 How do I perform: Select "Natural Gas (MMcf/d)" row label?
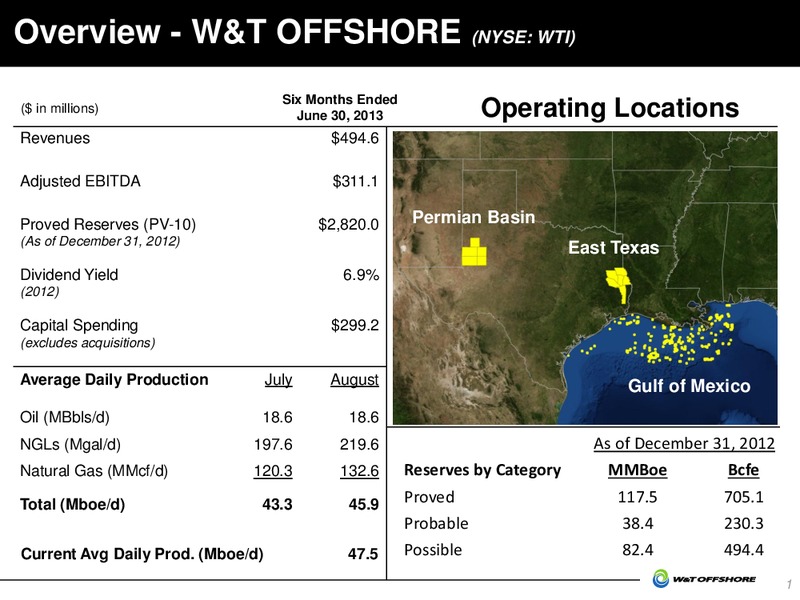click(94, 470)
